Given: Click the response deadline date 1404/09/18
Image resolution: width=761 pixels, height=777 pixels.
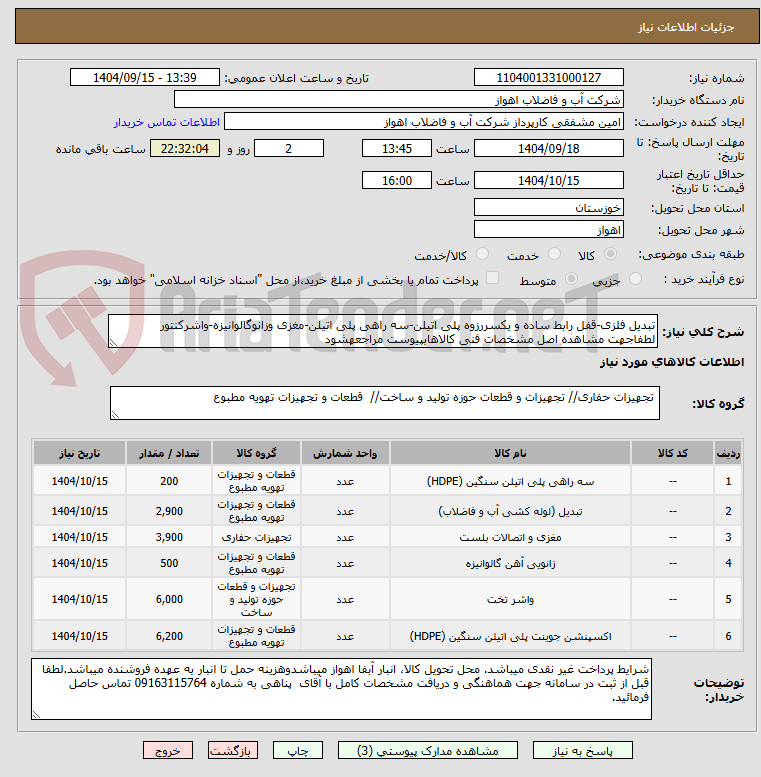Looking at the screenshot, I should (x=548, y=149).
